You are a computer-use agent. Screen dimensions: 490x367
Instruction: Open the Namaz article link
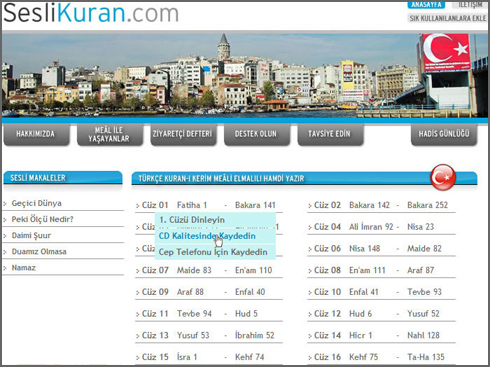click(24, 268)
